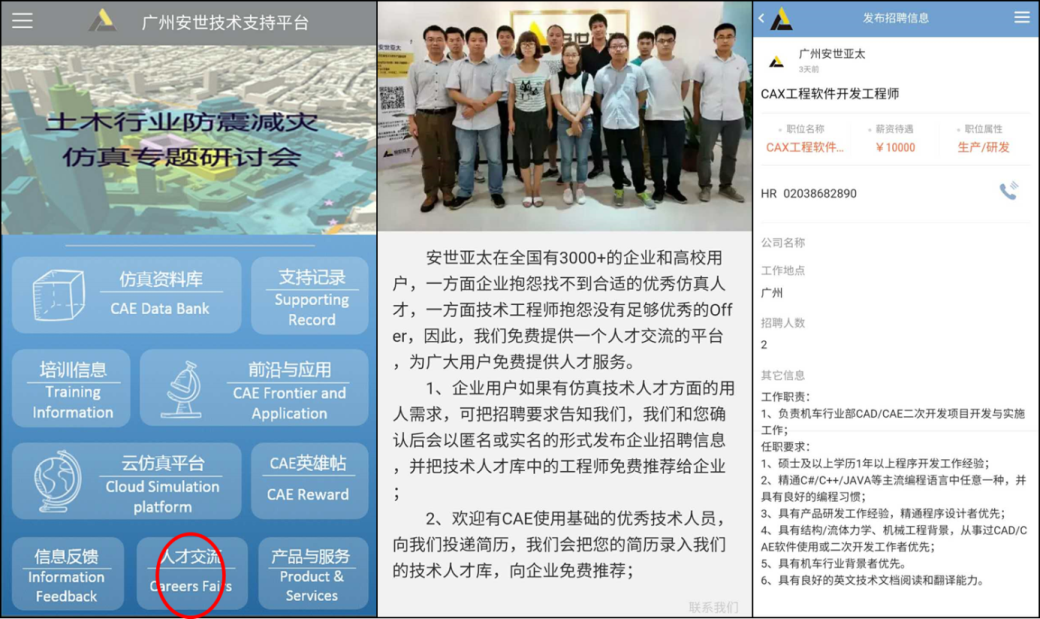Tap the 职位属性 value 生产/研发
Viewport: 1040px width, 619px height.
coord(984,147)
